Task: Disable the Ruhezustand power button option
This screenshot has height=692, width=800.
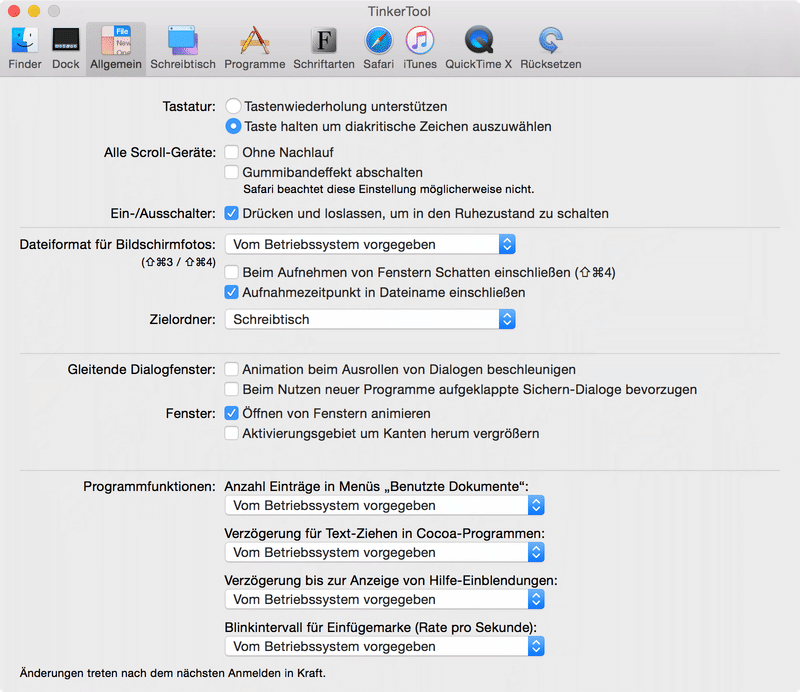Action: 232,213
